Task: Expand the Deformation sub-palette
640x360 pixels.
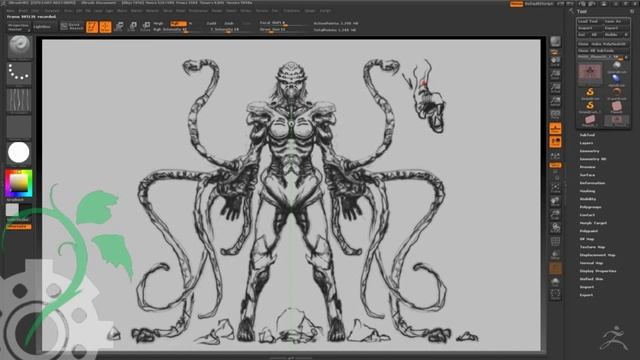Action: (592, 183)
